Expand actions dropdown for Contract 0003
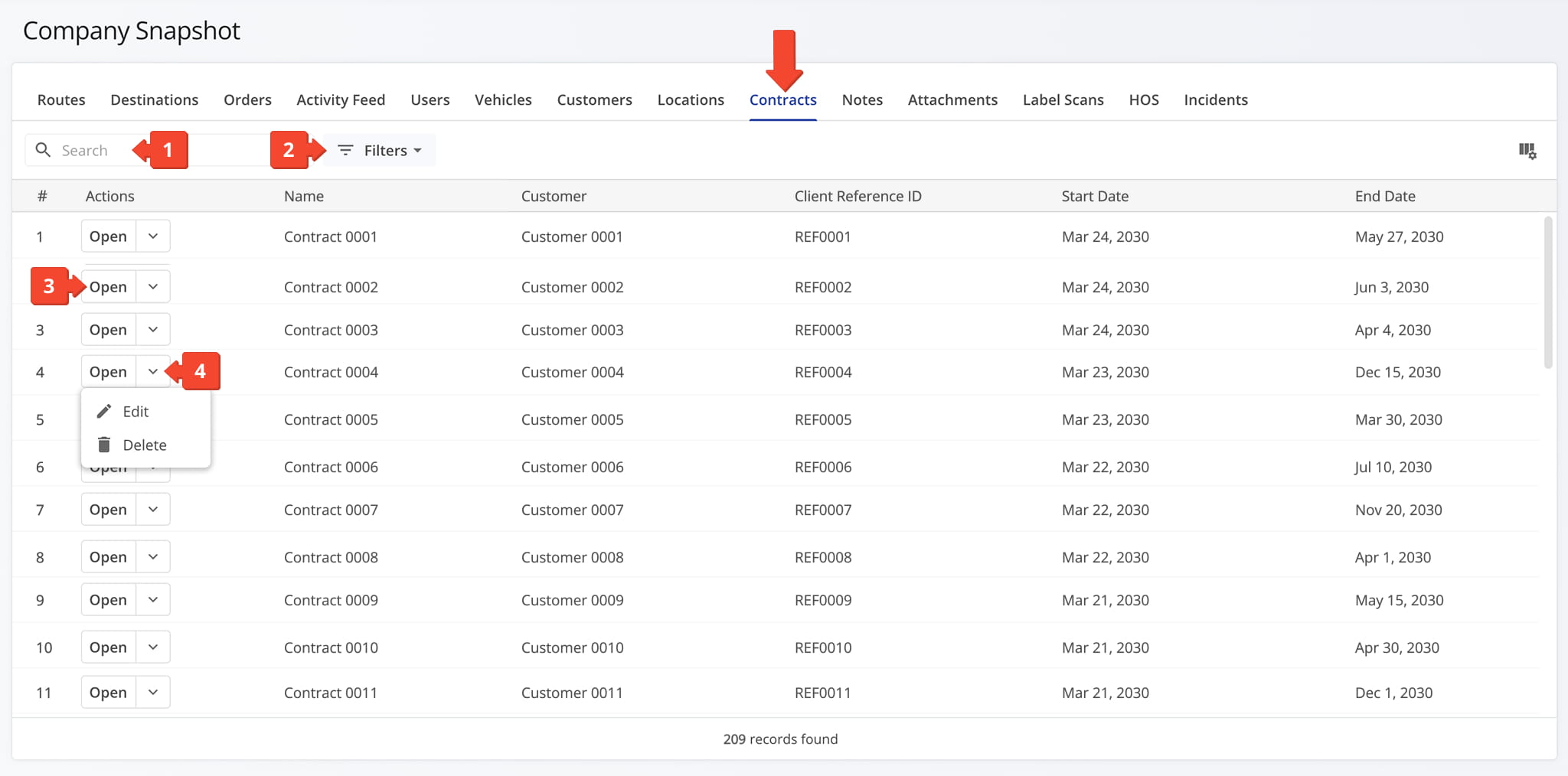This screenshot has height=776, width=1568. pos(153,329)
